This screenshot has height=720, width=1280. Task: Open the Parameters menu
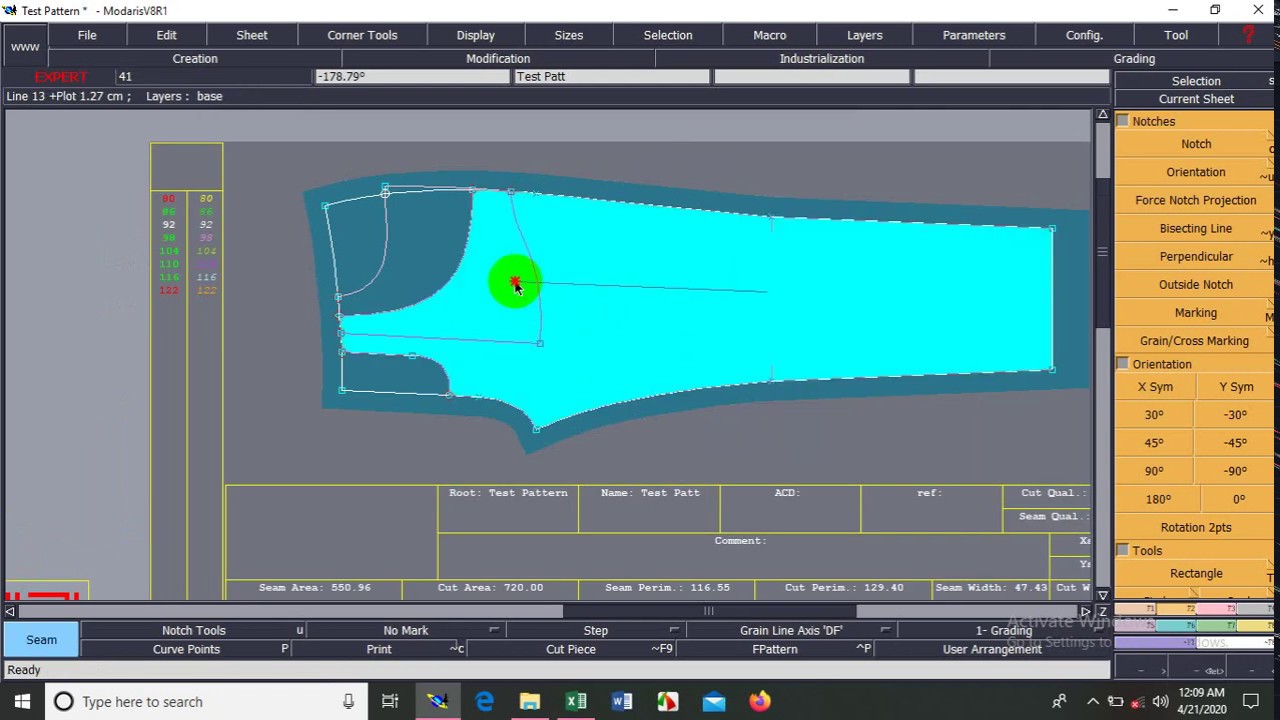click(974, 35)
